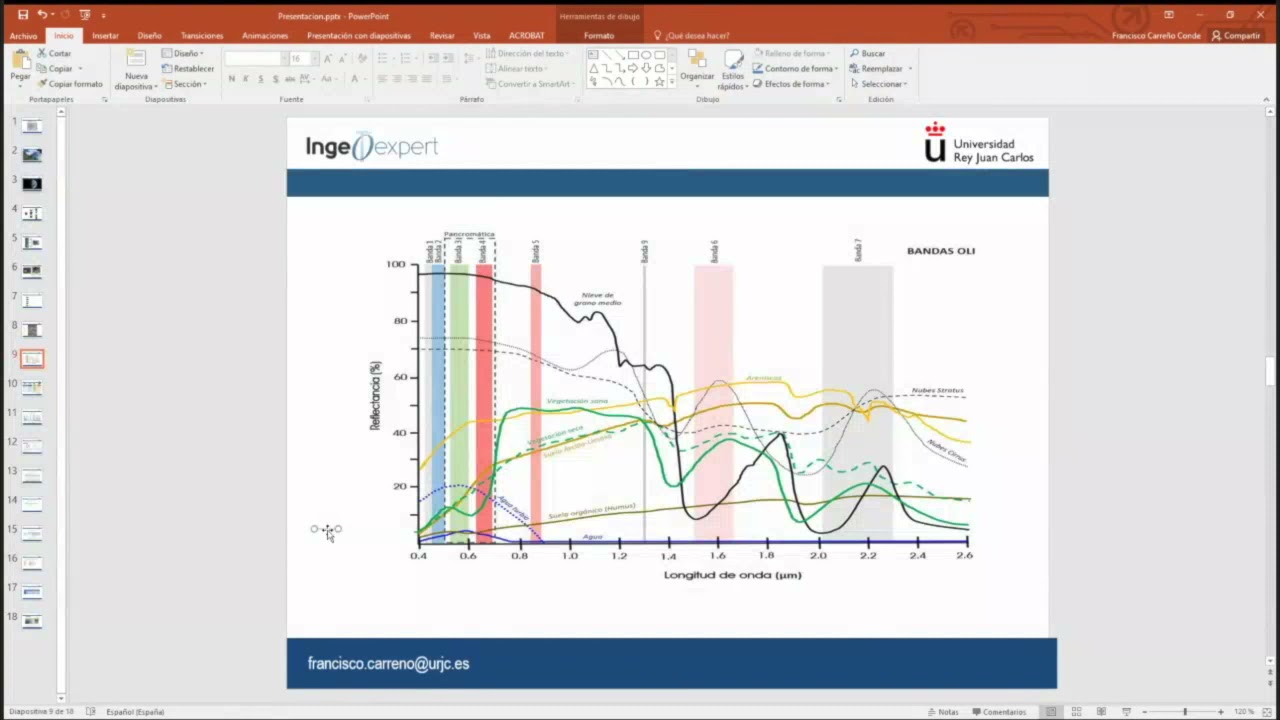Click Francisco Carreño Conde account name
Screen dimensions: 1280x720
tap(1156, 36)
